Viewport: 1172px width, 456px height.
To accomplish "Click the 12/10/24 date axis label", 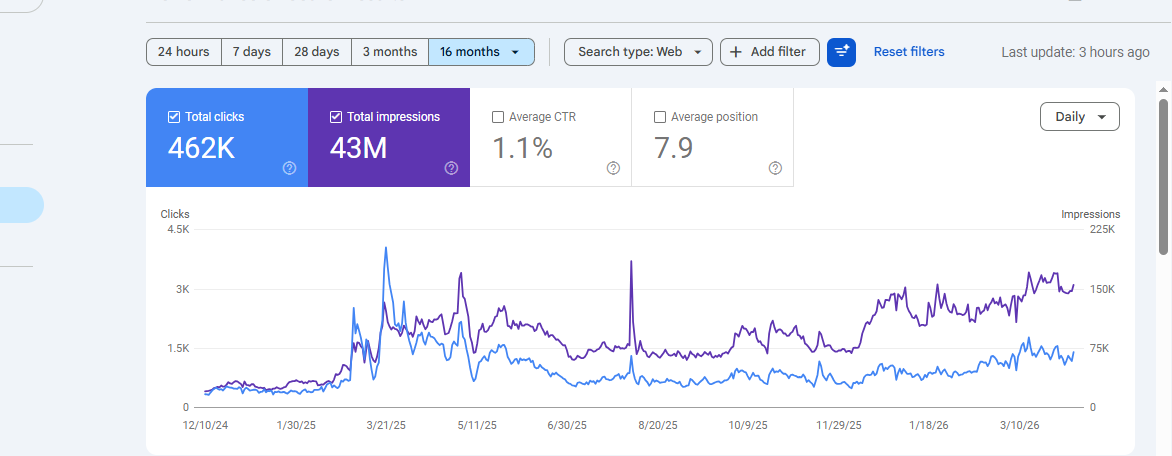I will tap(206, 425).
